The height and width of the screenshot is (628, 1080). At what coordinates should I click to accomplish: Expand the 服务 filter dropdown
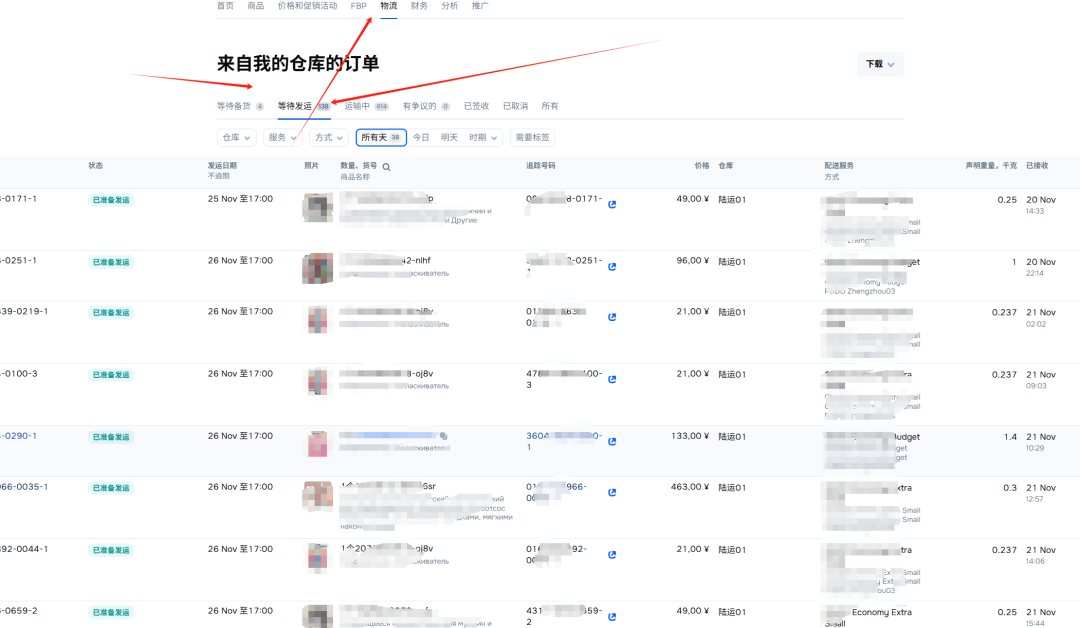pyautogui.click(x=282, y=138)
